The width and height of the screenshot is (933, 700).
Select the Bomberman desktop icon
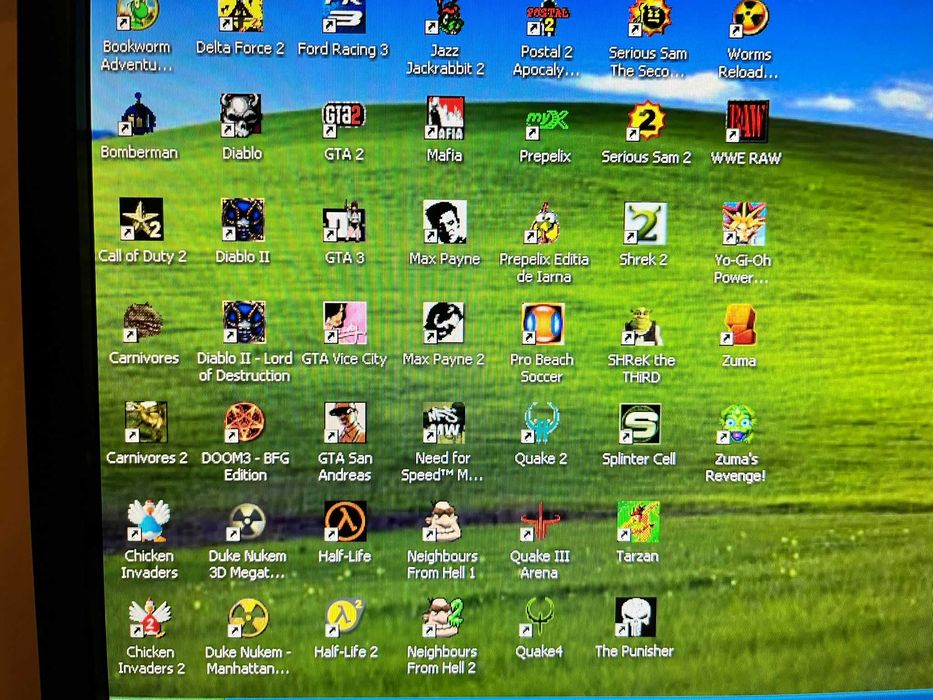click(x=138, y=115)
